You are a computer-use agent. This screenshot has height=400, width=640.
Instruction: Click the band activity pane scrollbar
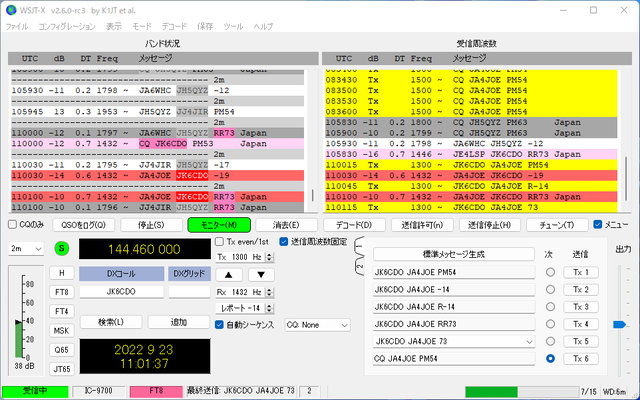point(313,195)
